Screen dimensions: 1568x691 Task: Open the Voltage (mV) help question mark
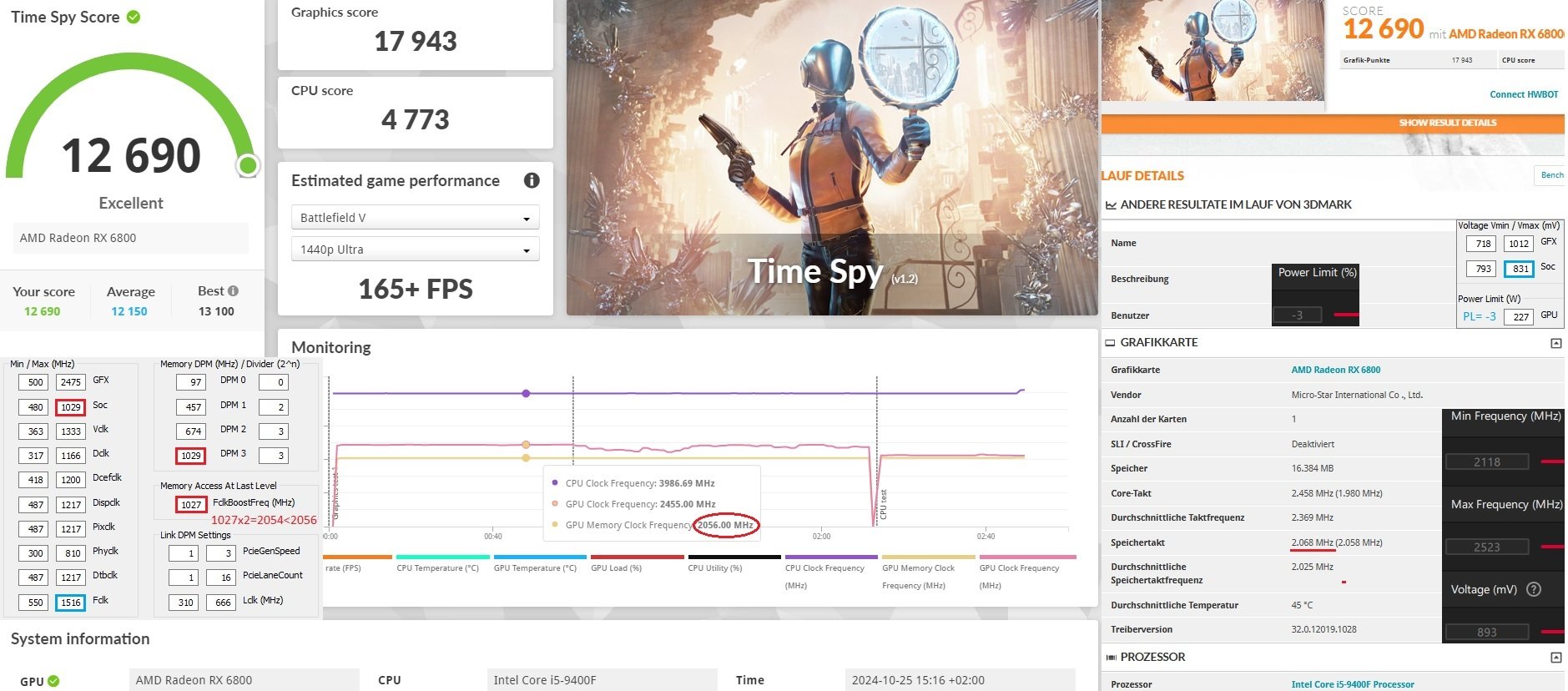1534,589
